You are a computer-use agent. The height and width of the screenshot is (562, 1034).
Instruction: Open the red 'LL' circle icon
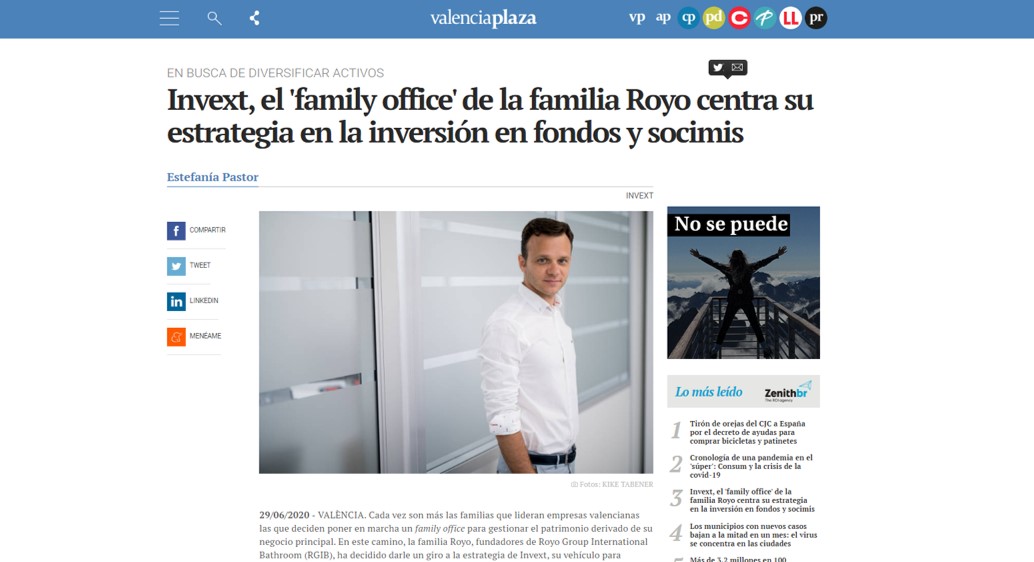pyautogui.click(x=790, y=18)
